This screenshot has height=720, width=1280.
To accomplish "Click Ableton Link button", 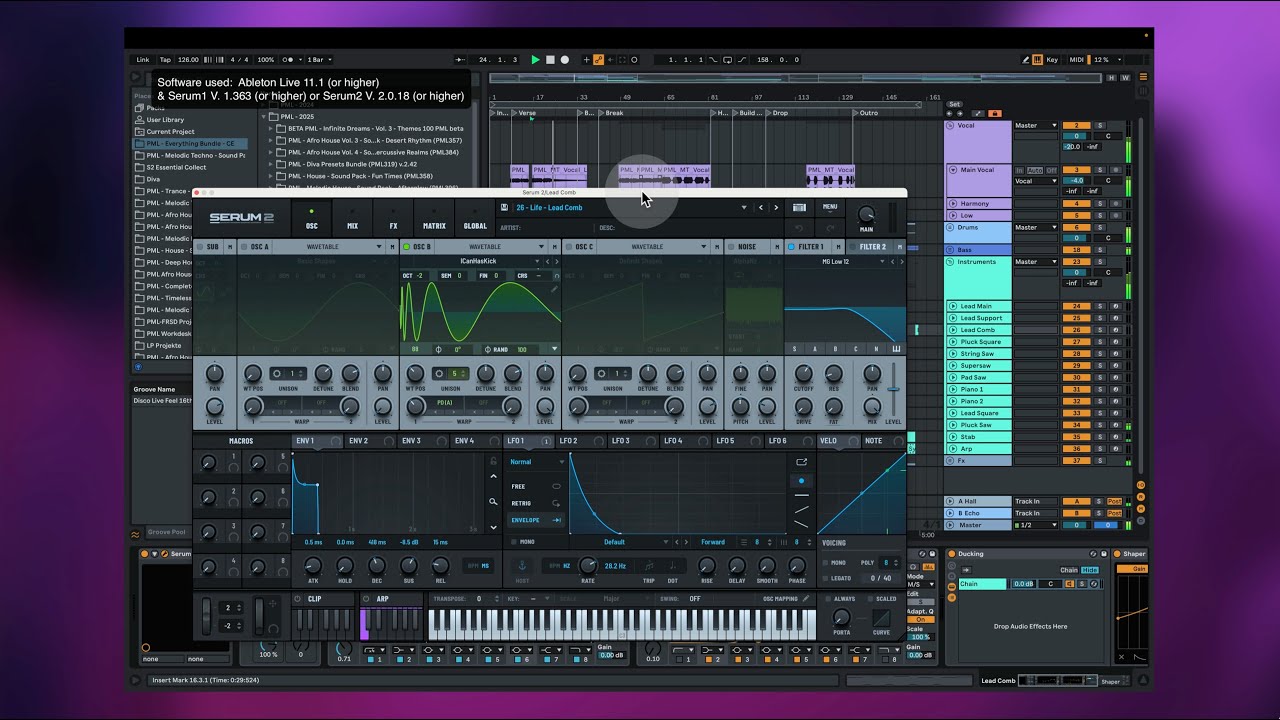I will 143,60.
